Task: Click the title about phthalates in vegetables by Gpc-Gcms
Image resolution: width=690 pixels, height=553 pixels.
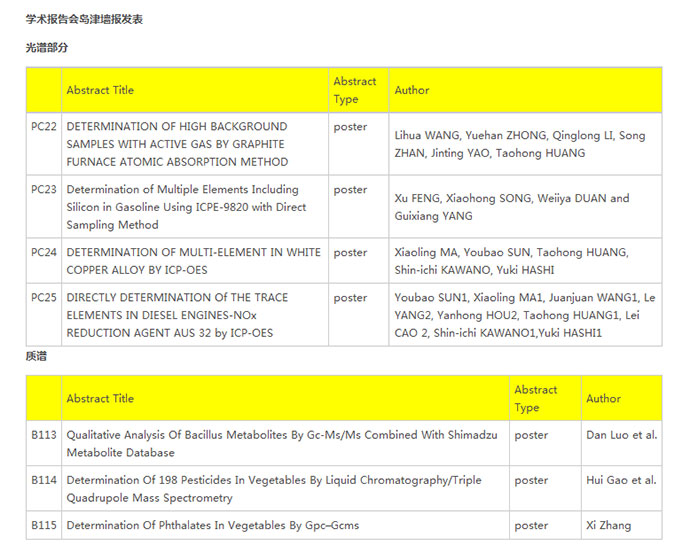Action: click(x=213, y=526)
